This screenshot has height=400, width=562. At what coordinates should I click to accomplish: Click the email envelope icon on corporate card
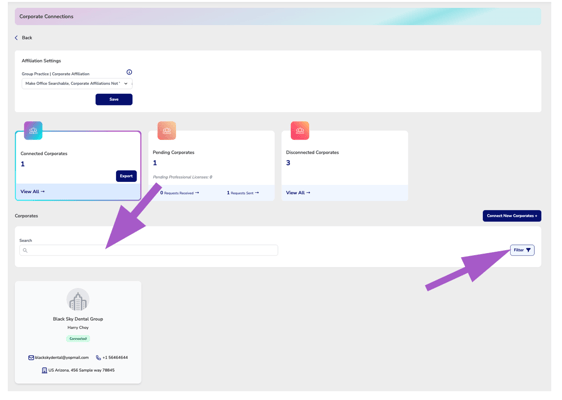(x=31, y=357)
